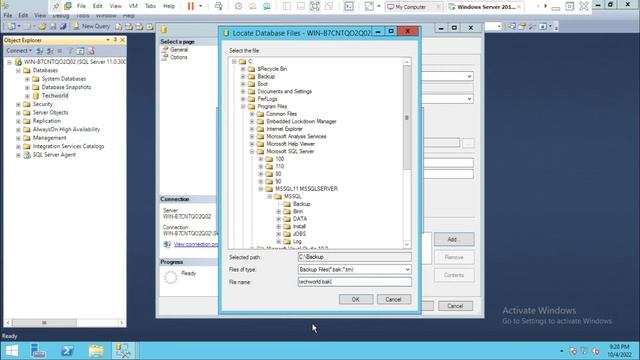The height and width of the screenshot is (360, 640).
Task: Collapse the Program Files folder
Action: 243,107
